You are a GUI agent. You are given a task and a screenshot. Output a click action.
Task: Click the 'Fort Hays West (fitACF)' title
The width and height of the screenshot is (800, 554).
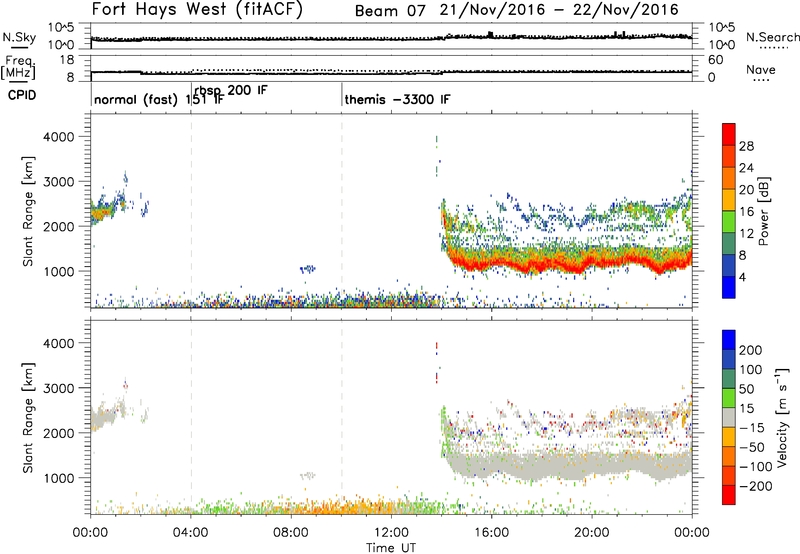click(197, 9)
